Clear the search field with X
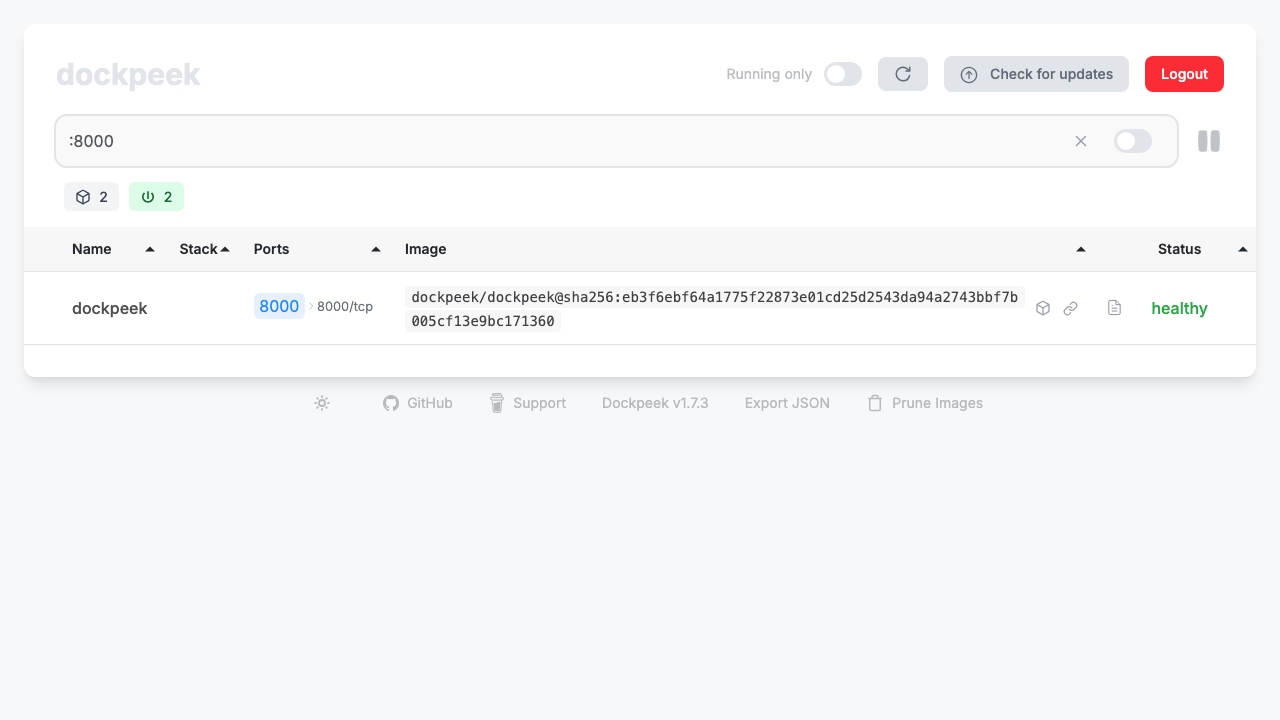Image resolution: width=1280 pixels, height=720 pixels. [x=1081, y=141]
